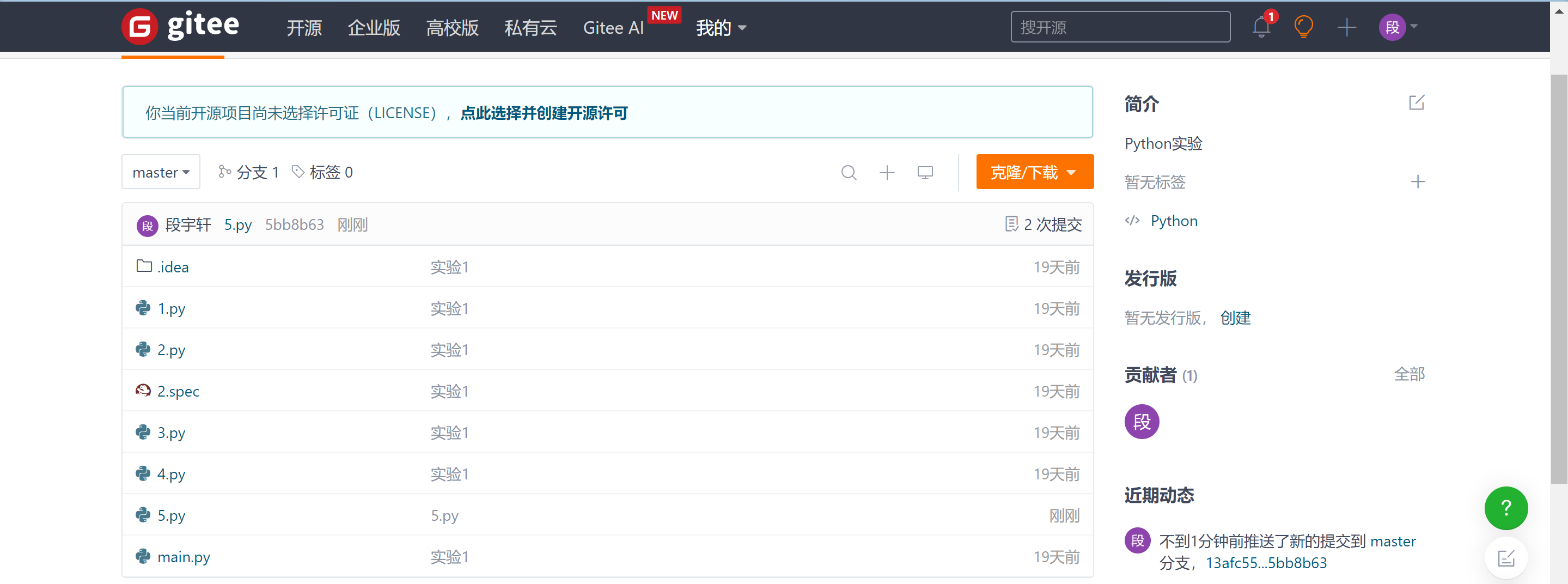Open the 5.py commit message in commit bar
Screen dimensions: 1568x584
tap(237, 224)
